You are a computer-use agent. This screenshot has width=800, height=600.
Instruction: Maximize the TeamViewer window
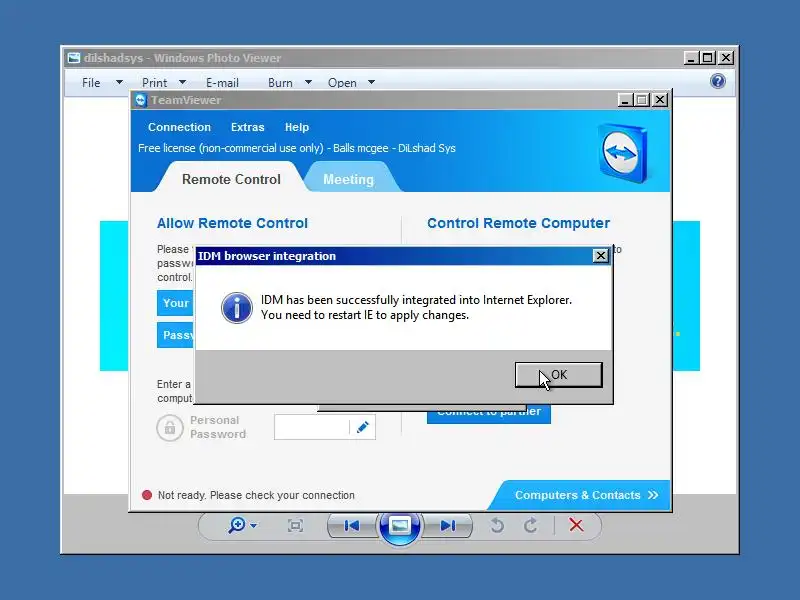(x=642, y=100)
